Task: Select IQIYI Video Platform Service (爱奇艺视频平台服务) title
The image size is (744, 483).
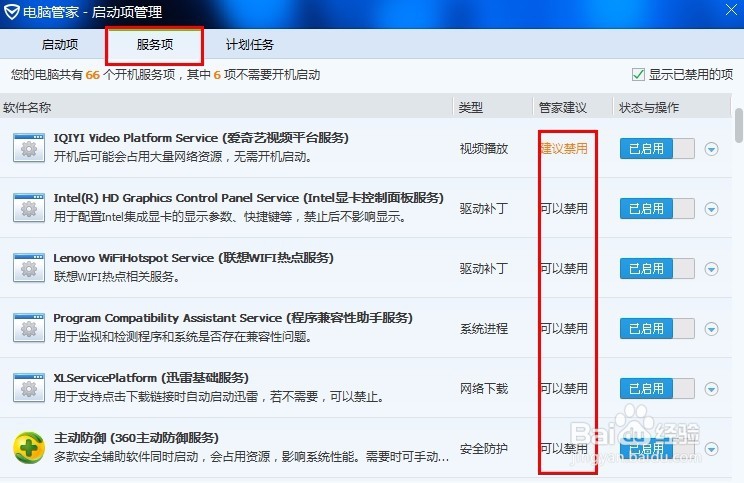Action: pyautogui.click(x=201, y=138)
